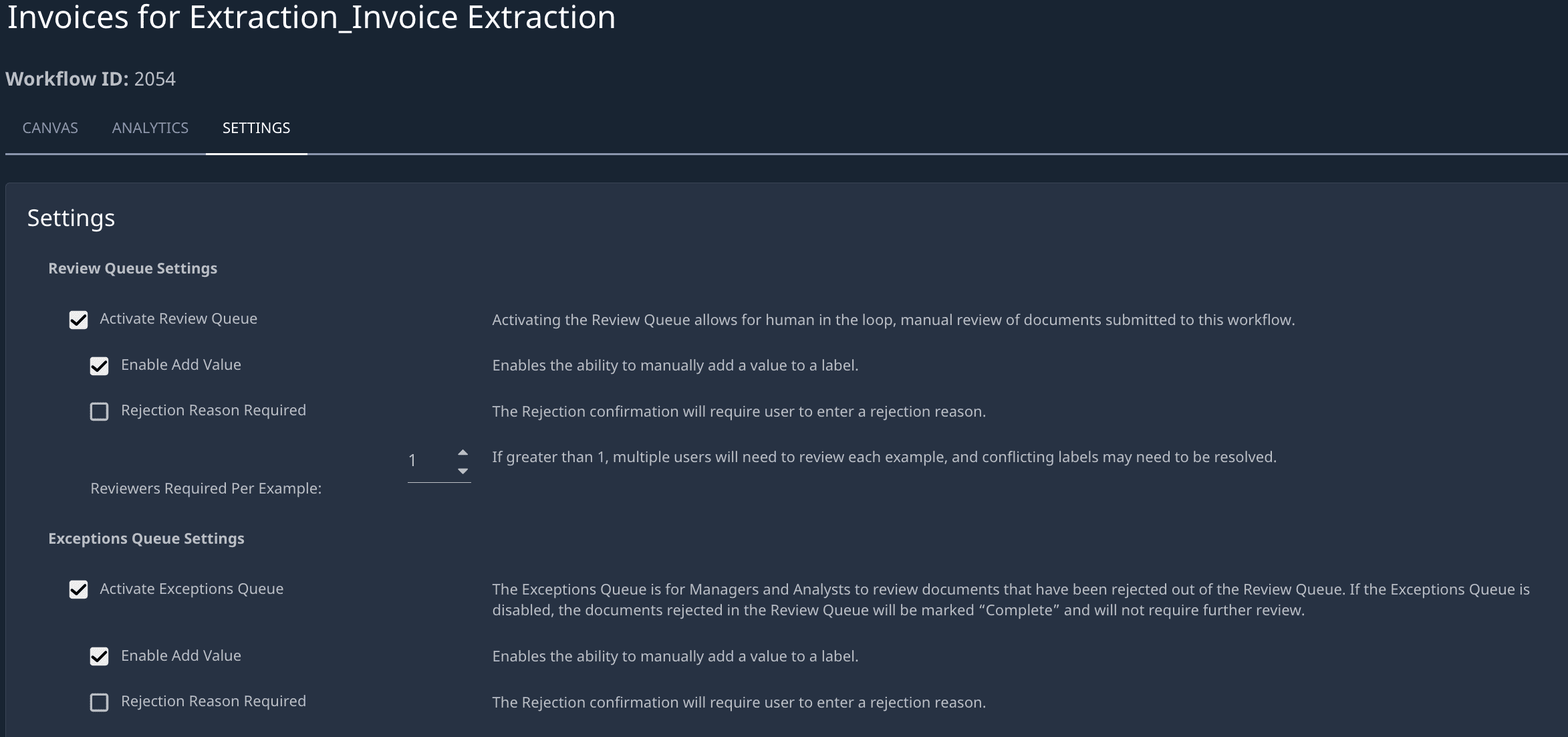The image size is (1568, 737).
Task: Open the CANVAS tab
Action: [x=50, y=128]
